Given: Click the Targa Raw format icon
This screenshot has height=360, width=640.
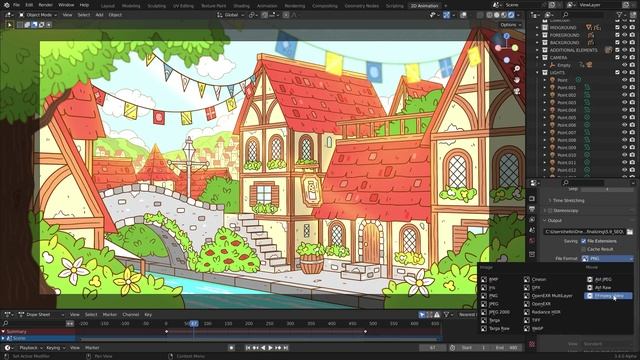Looking at the screenshot, I should click(484, 328).
